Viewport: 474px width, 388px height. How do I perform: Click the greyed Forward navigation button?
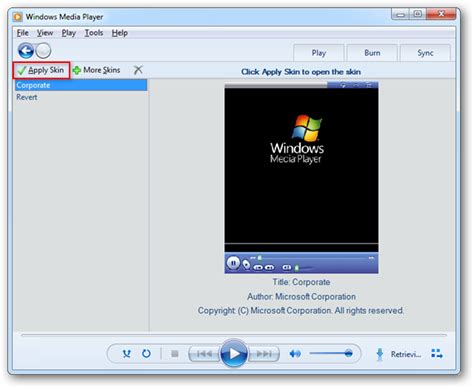point(43,51)
